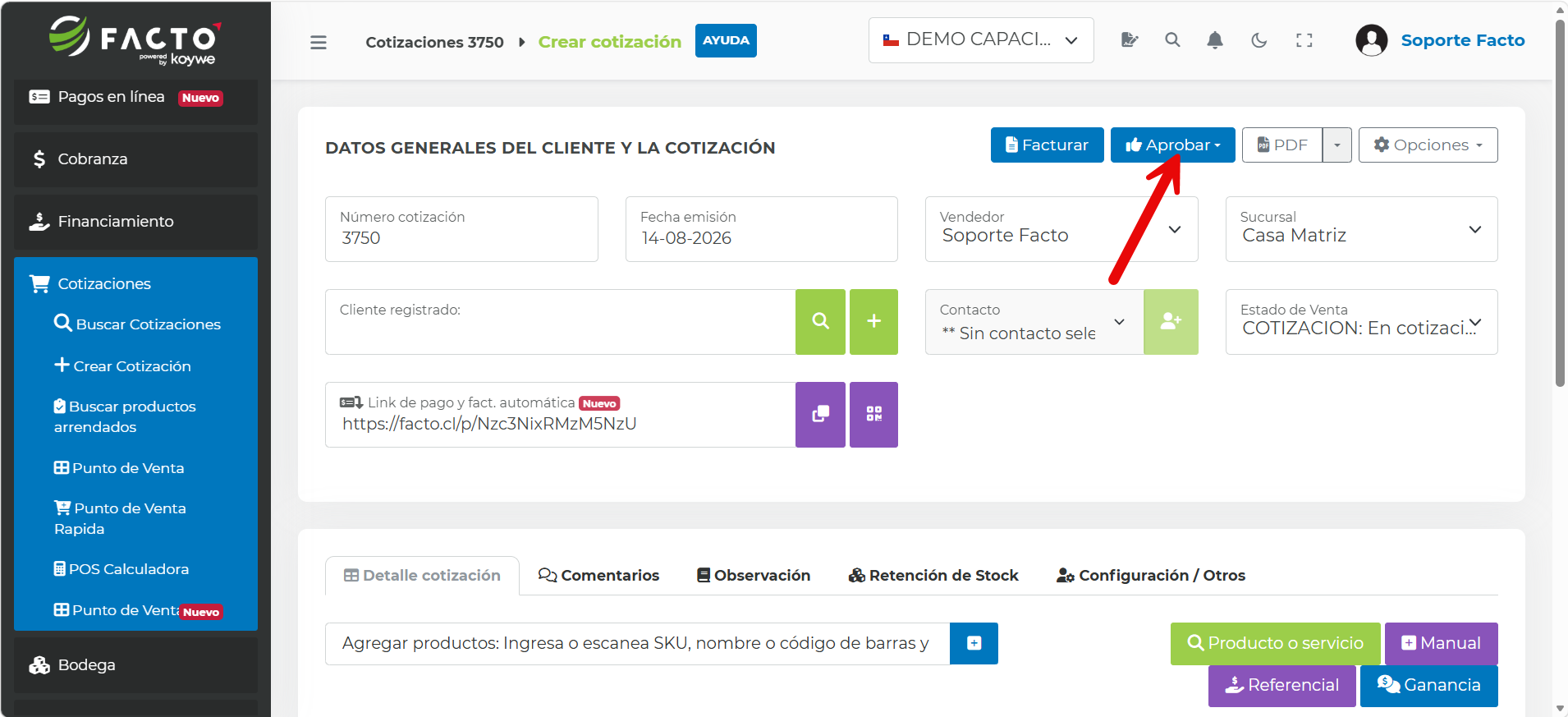This screenshot has width=1568, height=717.
Task: Click the Soporte Facto user link
Action: click(1462, 40)
